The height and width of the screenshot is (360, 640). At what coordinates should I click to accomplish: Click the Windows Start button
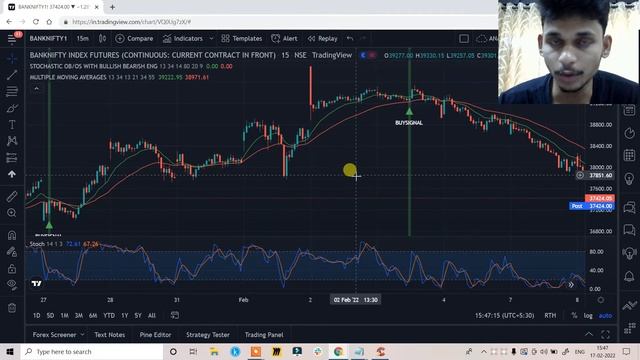10,351
